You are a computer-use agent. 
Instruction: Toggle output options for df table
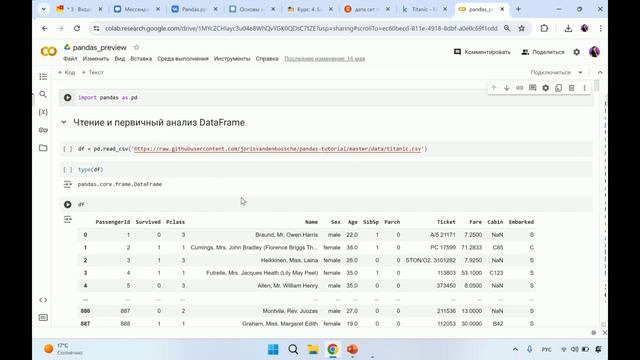coord(67,220)
